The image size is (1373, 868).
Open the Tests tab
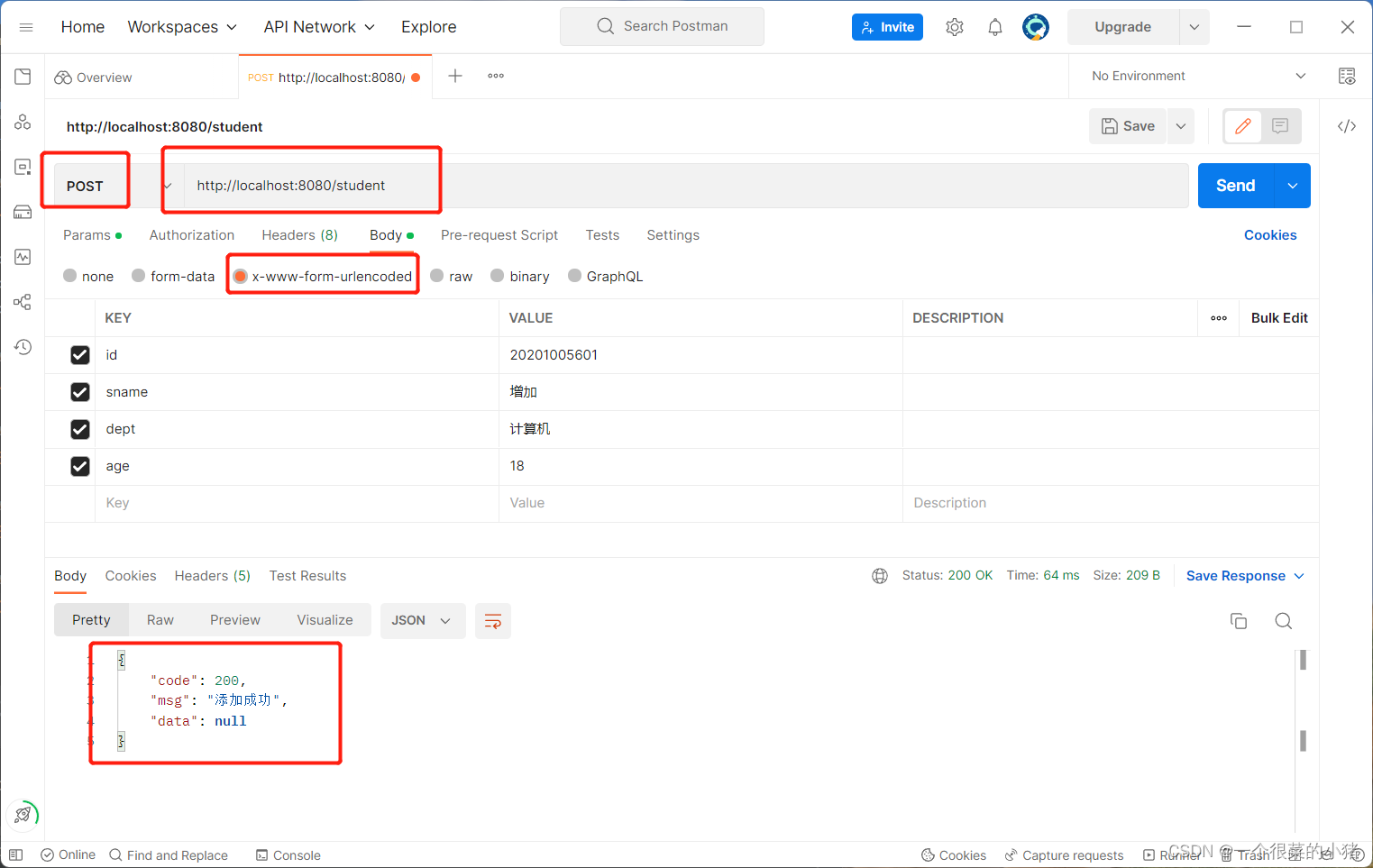click(x=602, y=235)
